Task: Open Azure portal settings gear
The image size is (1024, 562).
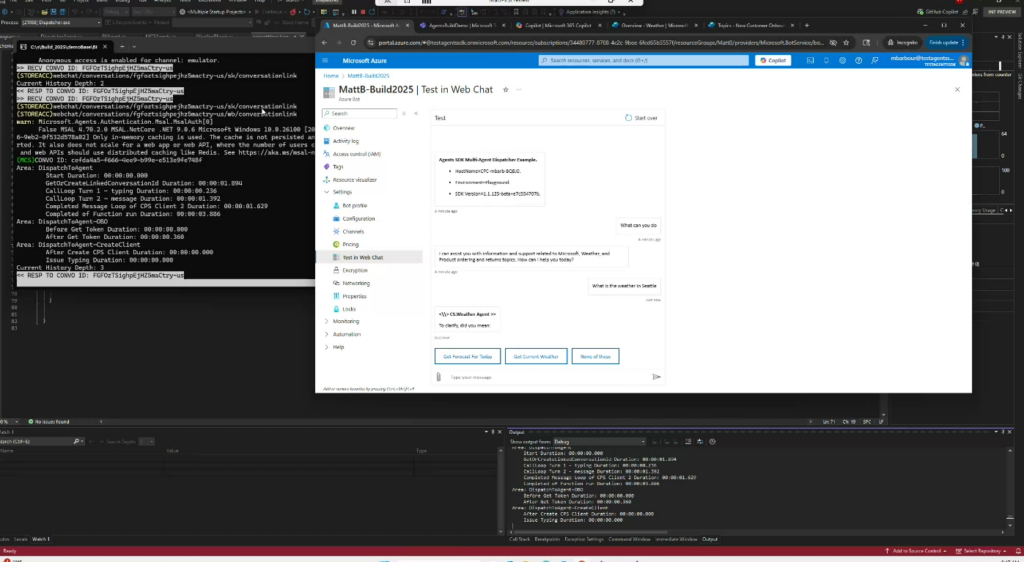Action: [x=842, y=61]
